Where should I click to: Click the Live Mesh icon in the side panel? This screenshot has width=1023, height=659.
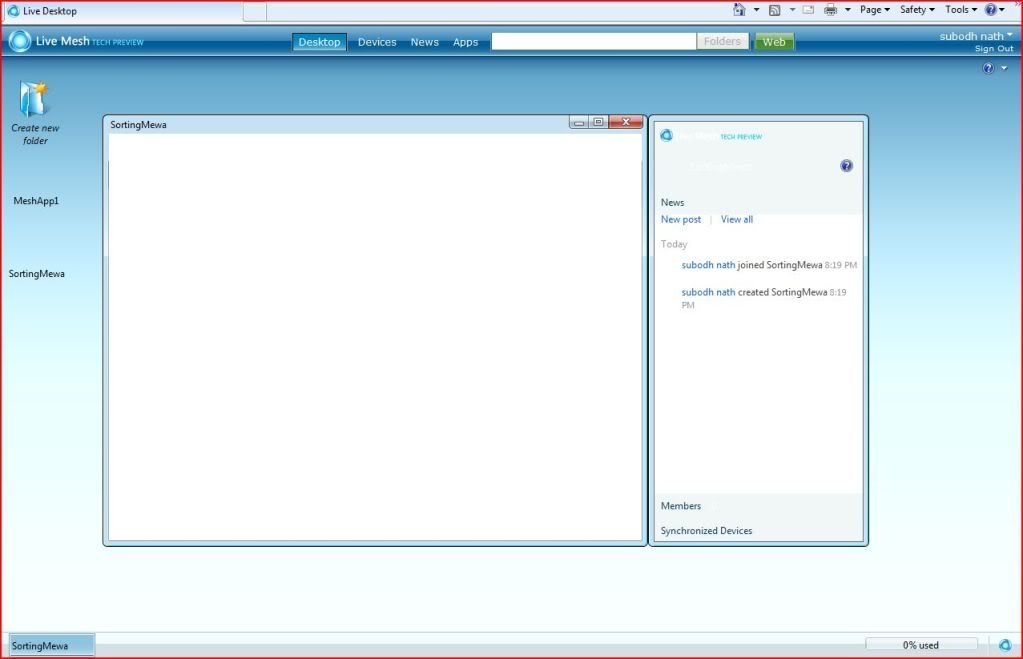pyautogui.click(x=666, y=135)
